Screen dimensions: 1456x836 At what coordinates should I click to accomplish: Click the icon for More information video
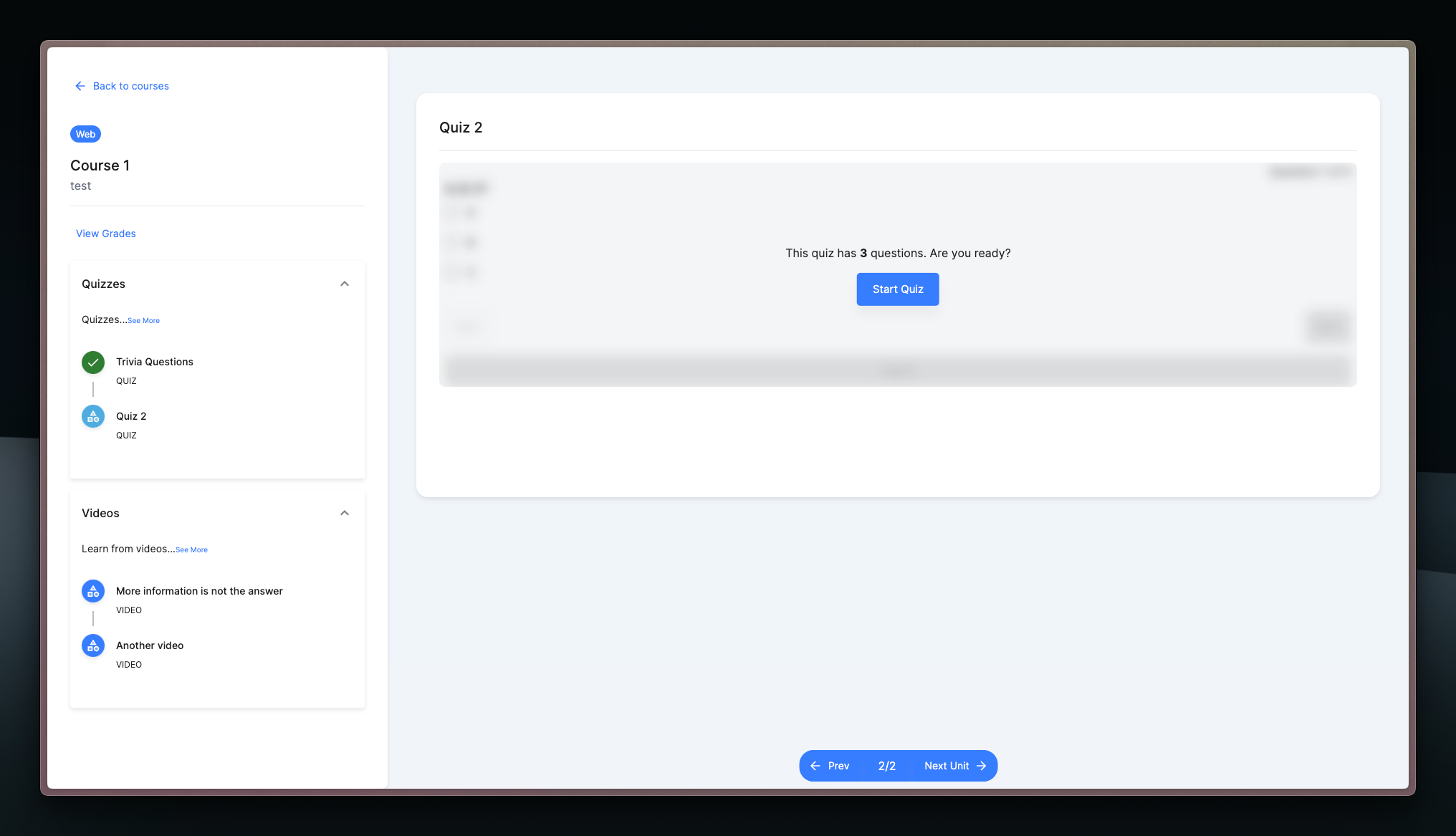coord(93,592)
